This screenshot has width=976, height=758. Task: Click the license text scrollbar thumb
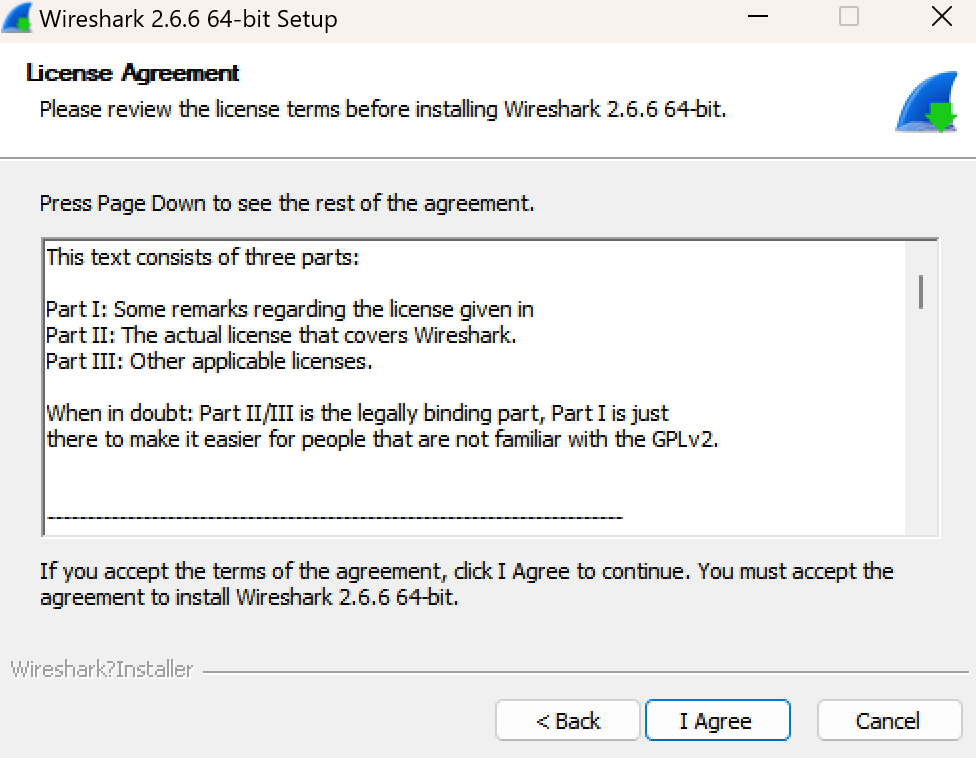[x=920, y=291]
